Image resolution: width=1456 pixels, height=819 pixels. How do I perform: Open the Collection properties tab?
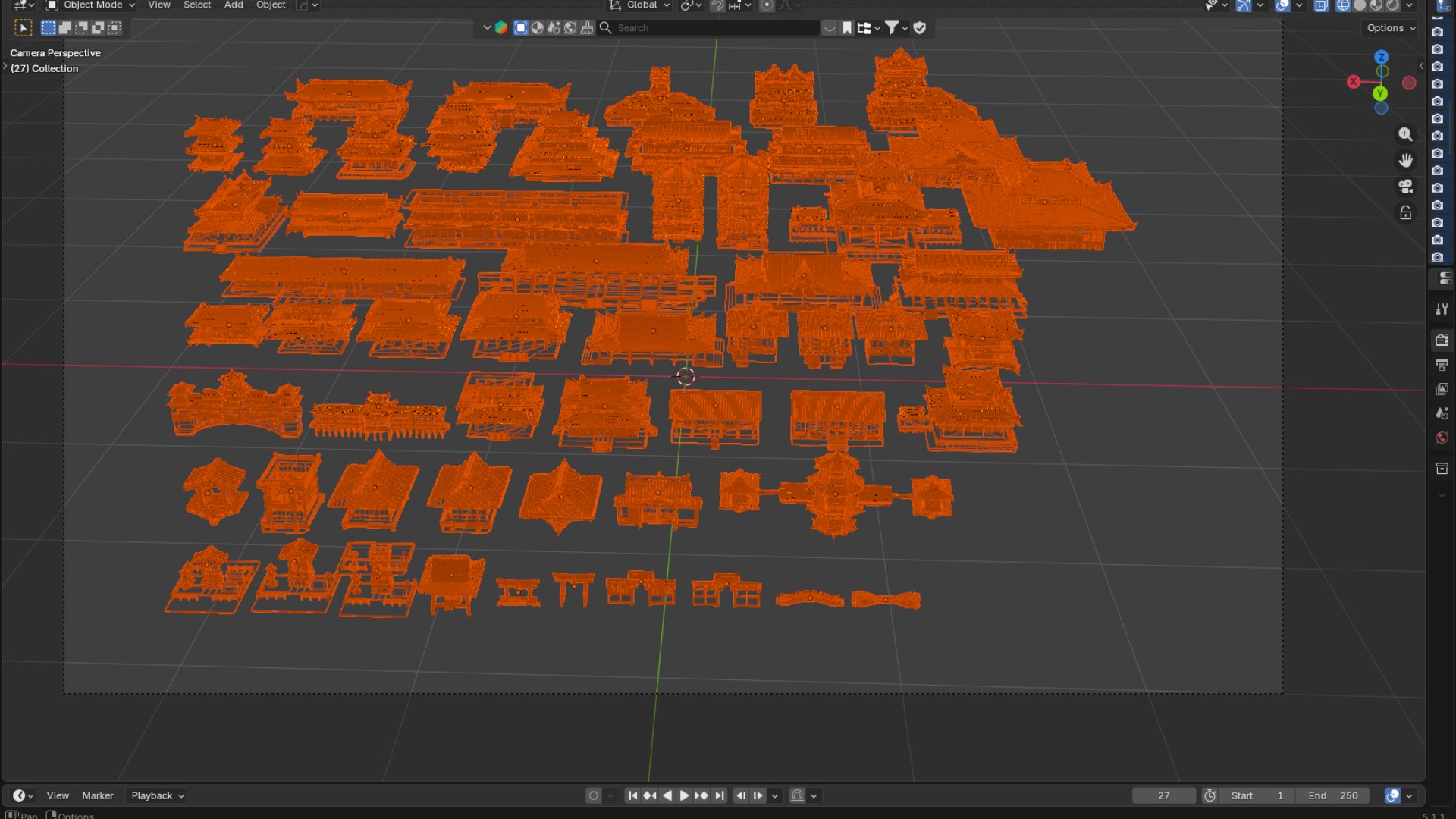(1442, 469)
